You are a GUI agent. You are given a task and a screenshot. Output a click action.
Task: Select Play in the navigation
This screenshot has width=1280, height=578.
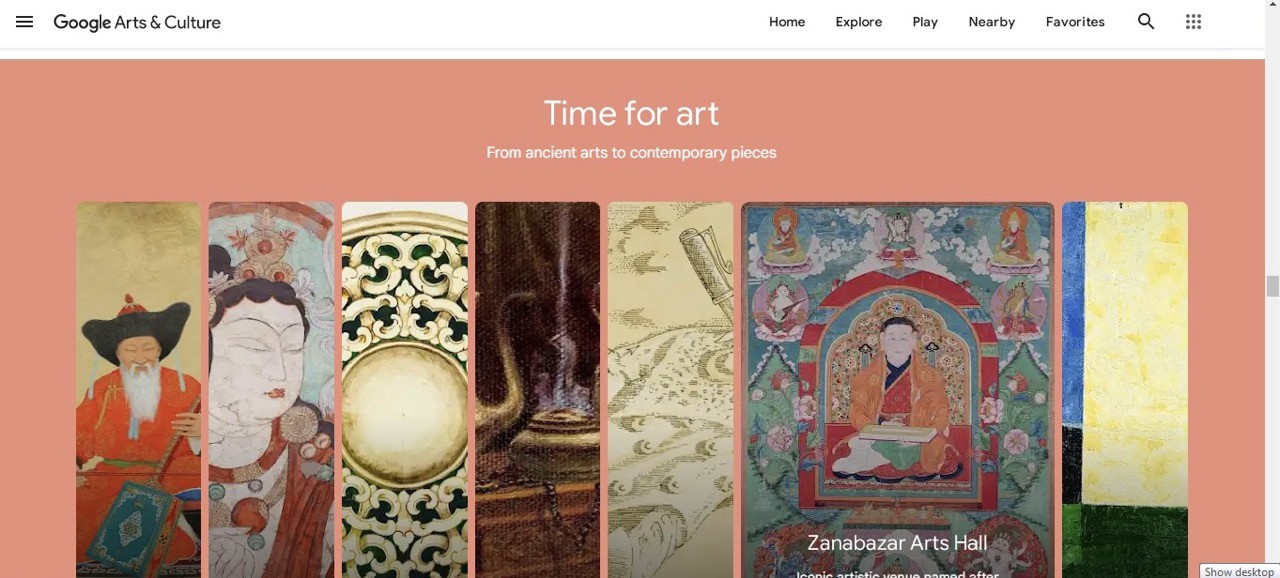coord(925,22)
